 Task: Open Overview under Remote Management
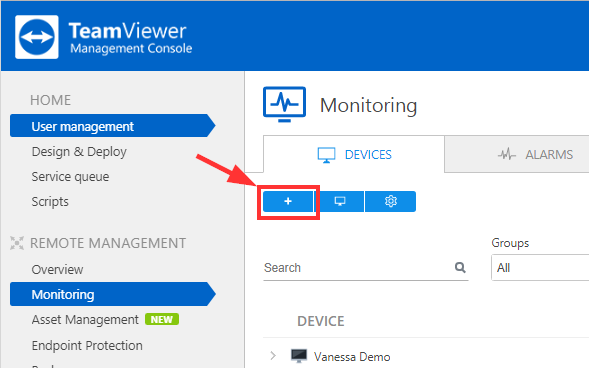(57, 270)
